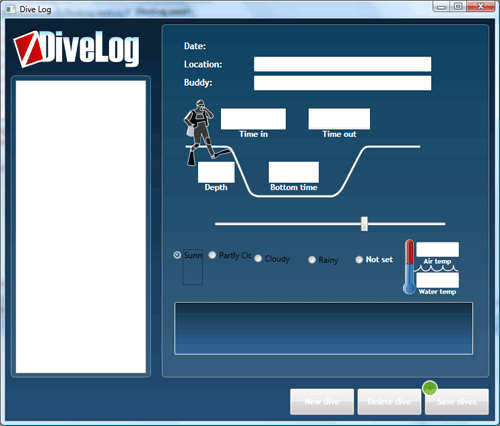Image resolution: width=500 pixels, height=426 pixels.
Task: Click the slider thumb handle
Action: click(x=364, y=224)
